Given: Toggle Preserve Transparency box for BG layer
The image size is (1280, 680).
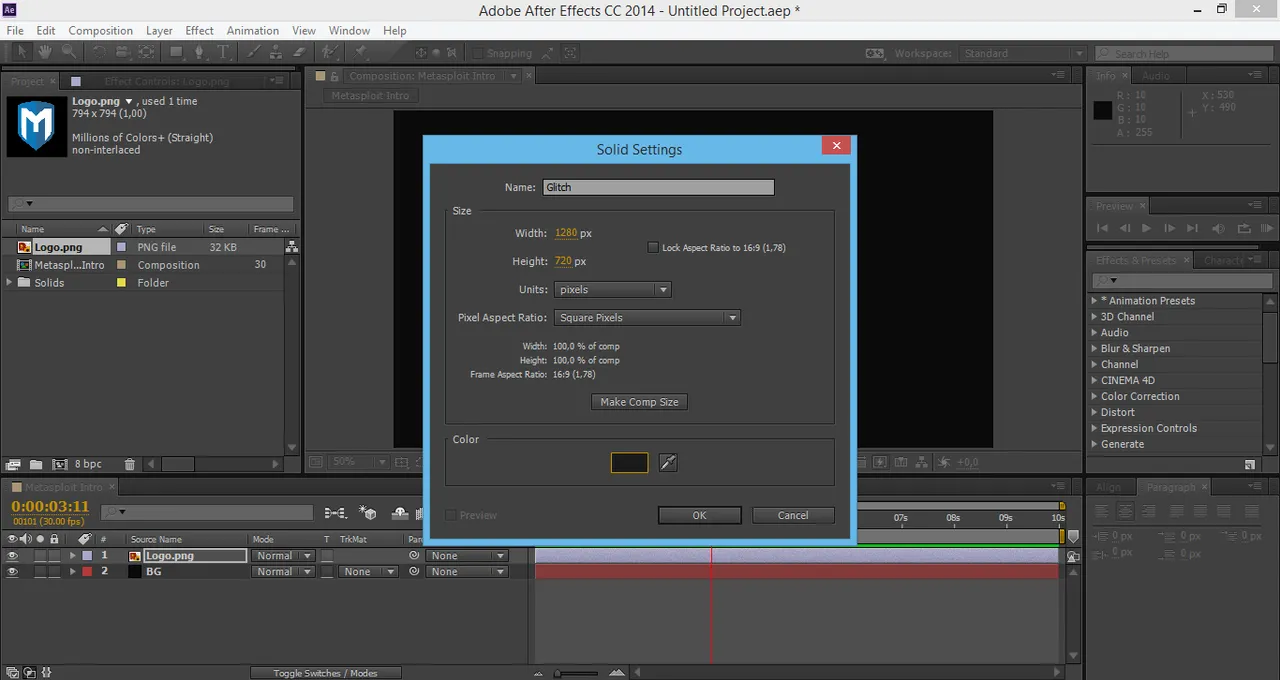Looking at the screenshot, I should (327, 572).
